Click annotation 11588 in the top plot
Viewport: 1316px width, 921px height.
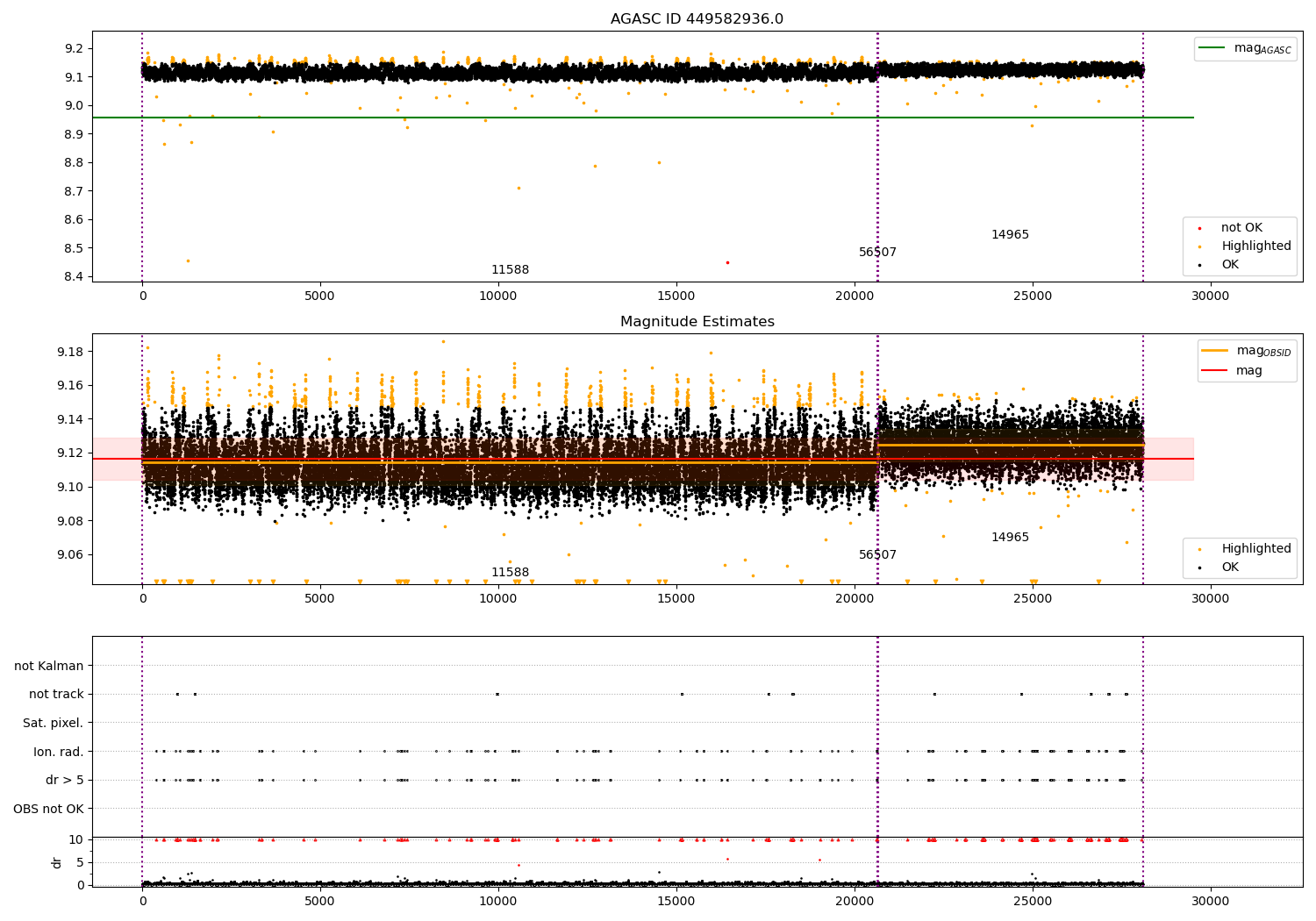click(510, 270)
